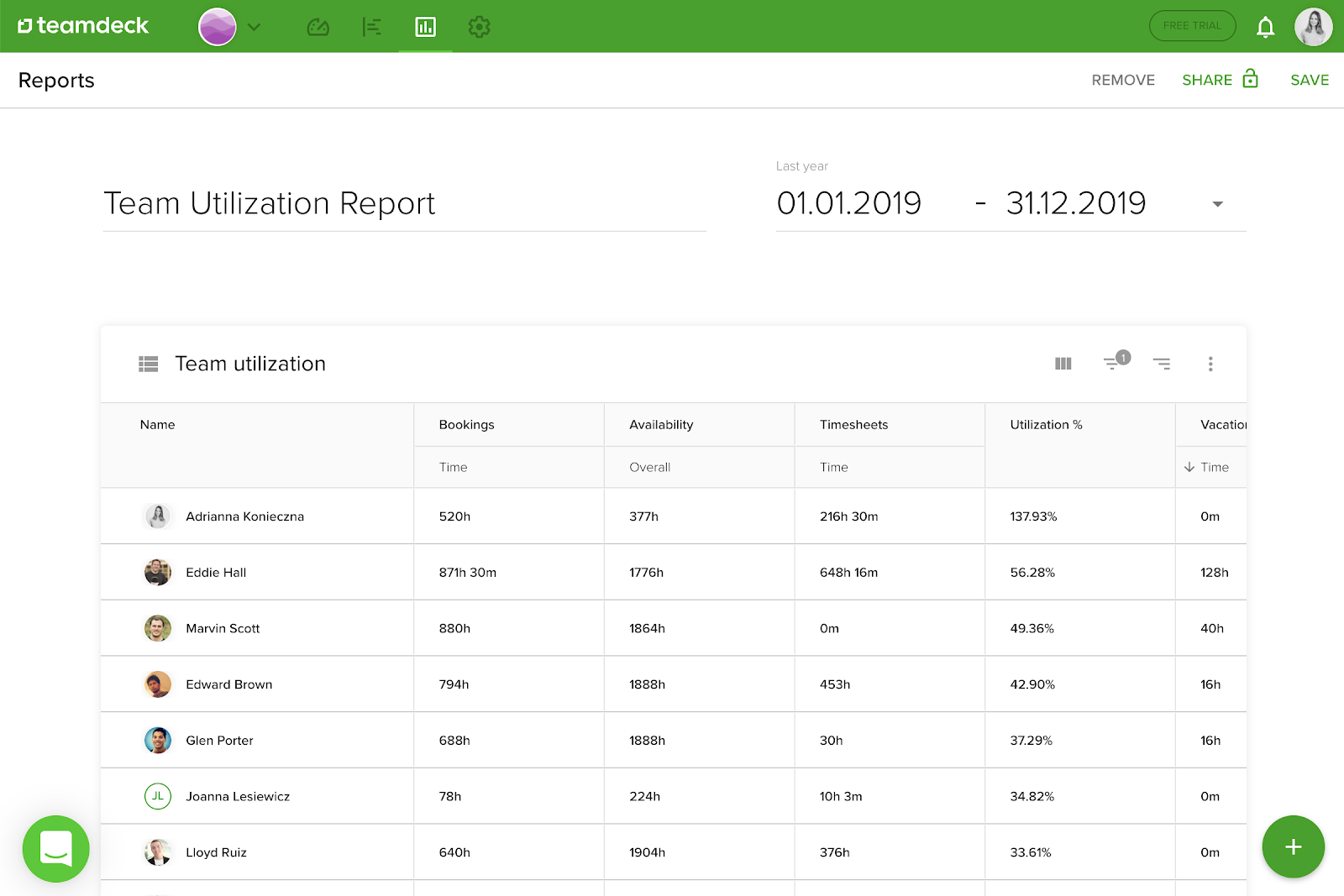1344x896 pixels.
Task: Select the Glen Porter name
Action: 219,741
